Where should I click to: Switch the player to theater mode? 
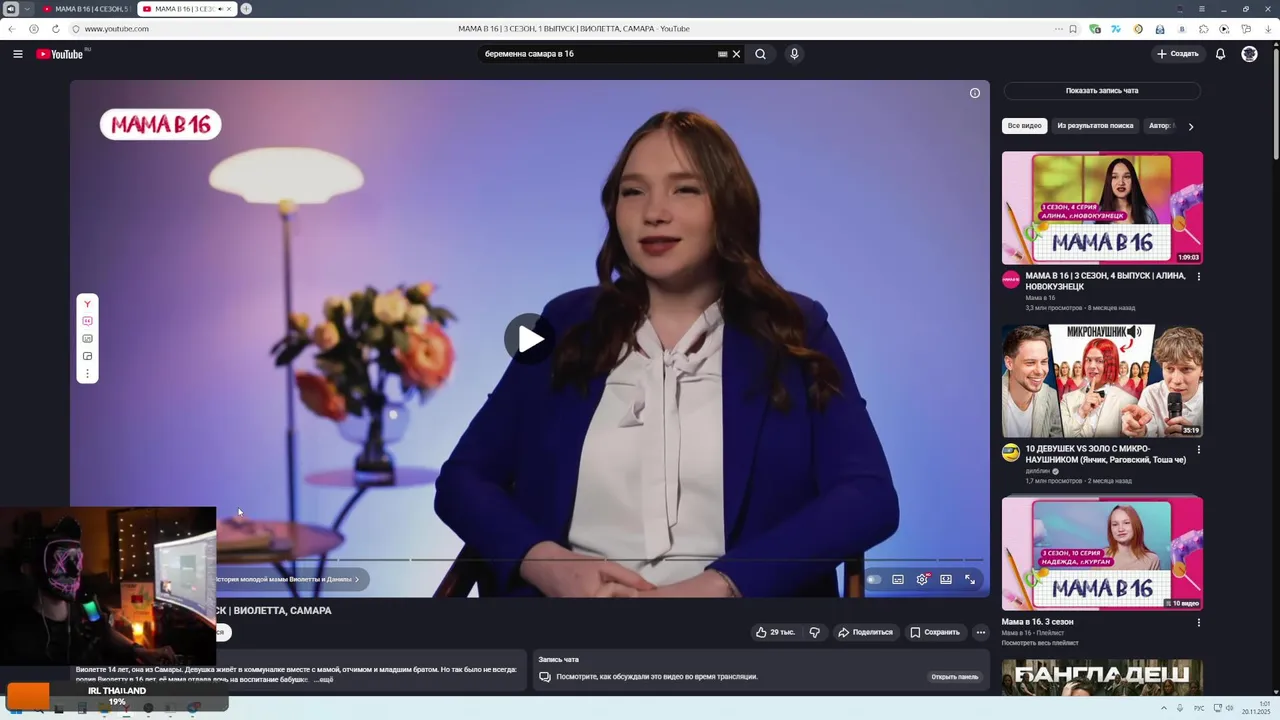946,579
